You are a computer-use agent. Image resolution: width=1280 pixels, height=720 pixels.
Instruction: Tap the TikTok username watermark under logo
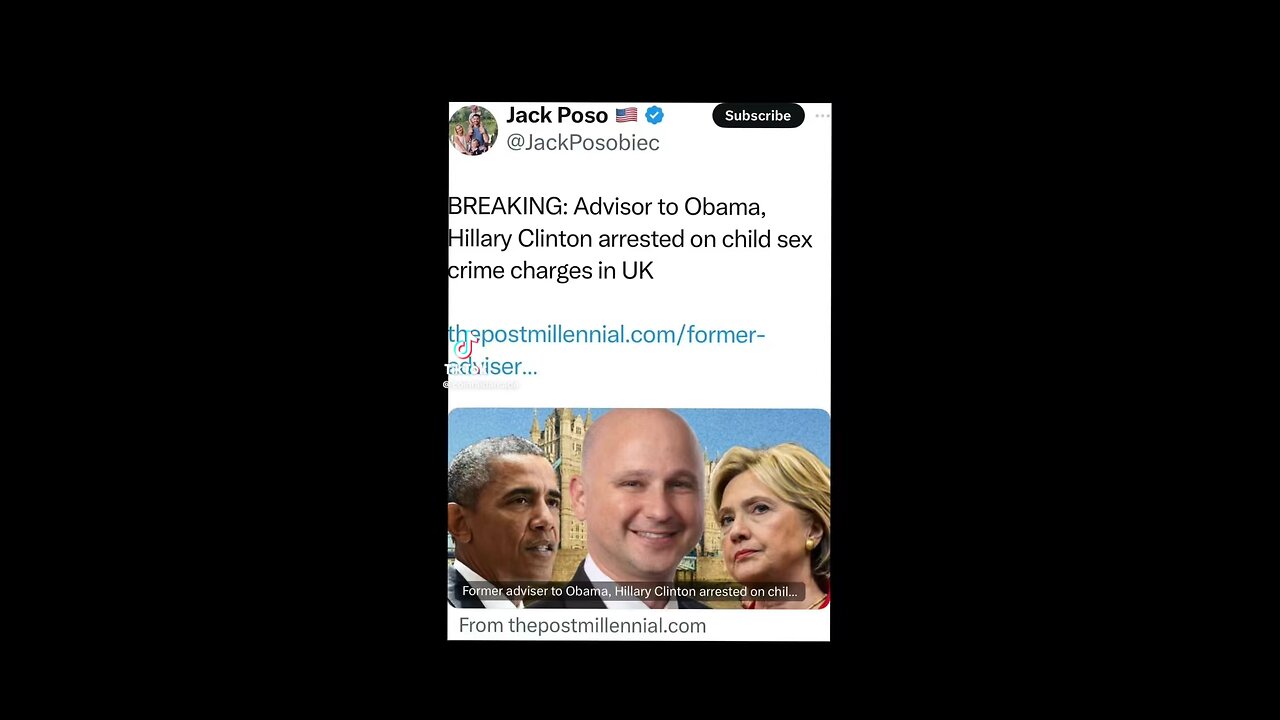coord(481,385)
